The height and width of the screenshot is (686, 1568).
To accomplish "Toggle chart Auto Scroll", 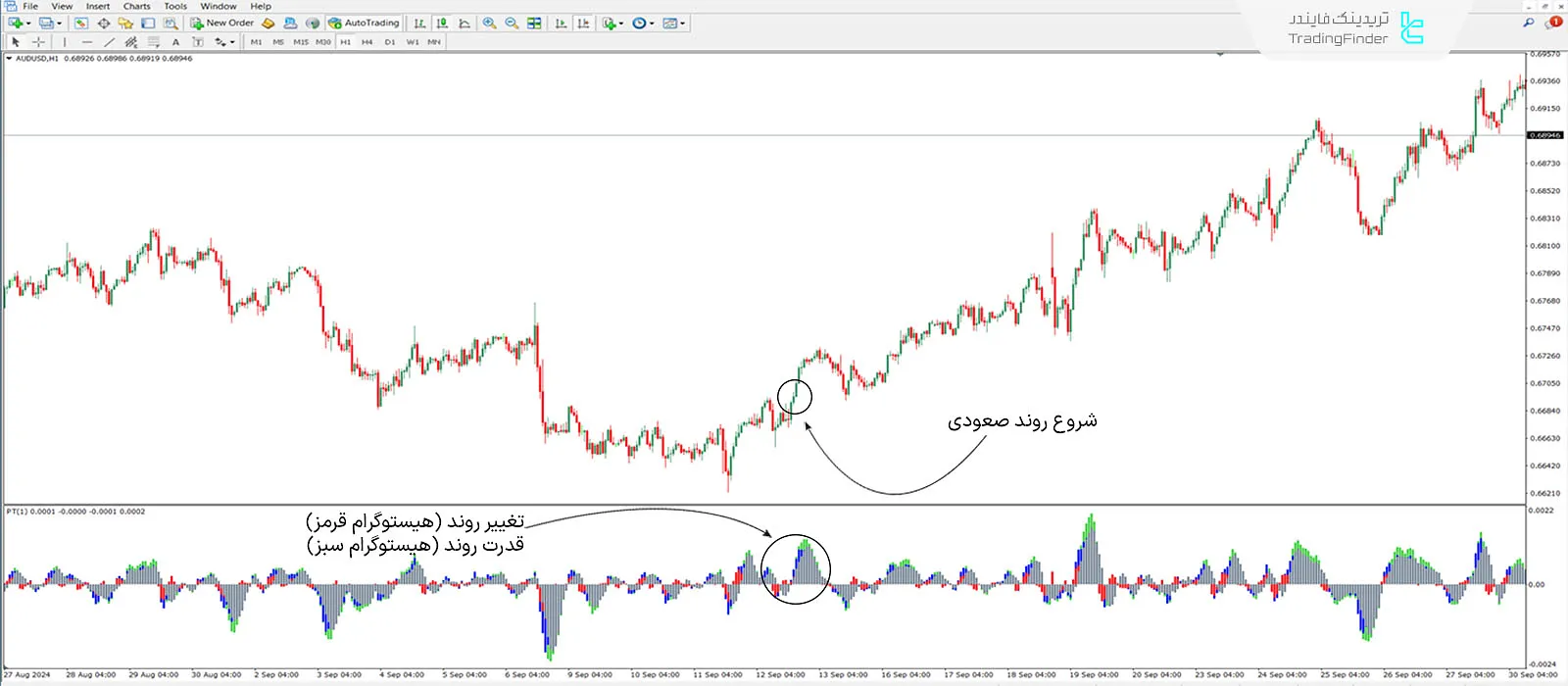I will tap(561, 23).
